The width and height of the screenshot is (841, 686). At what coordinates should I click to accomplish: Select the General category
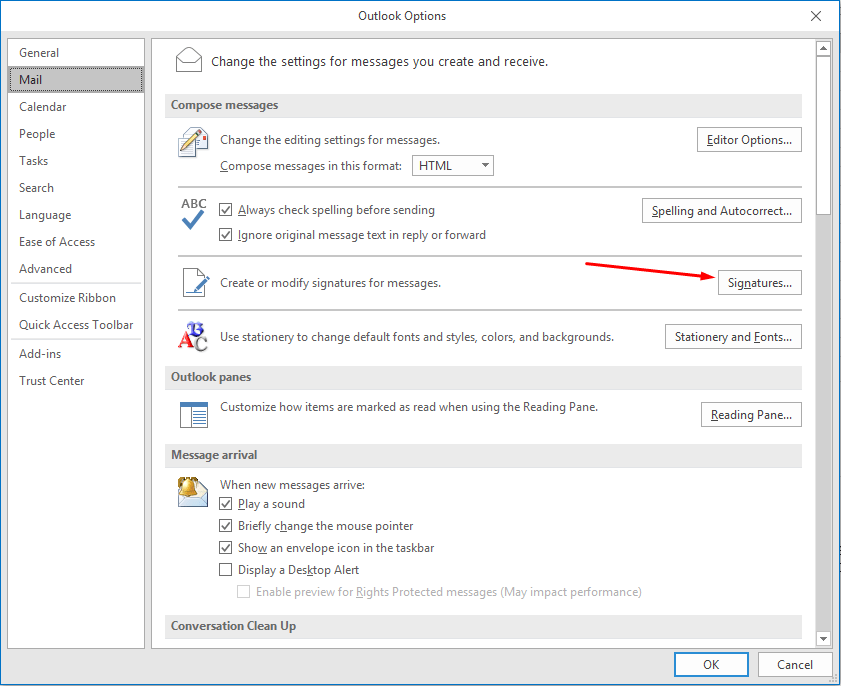click(x=76, y=53)
